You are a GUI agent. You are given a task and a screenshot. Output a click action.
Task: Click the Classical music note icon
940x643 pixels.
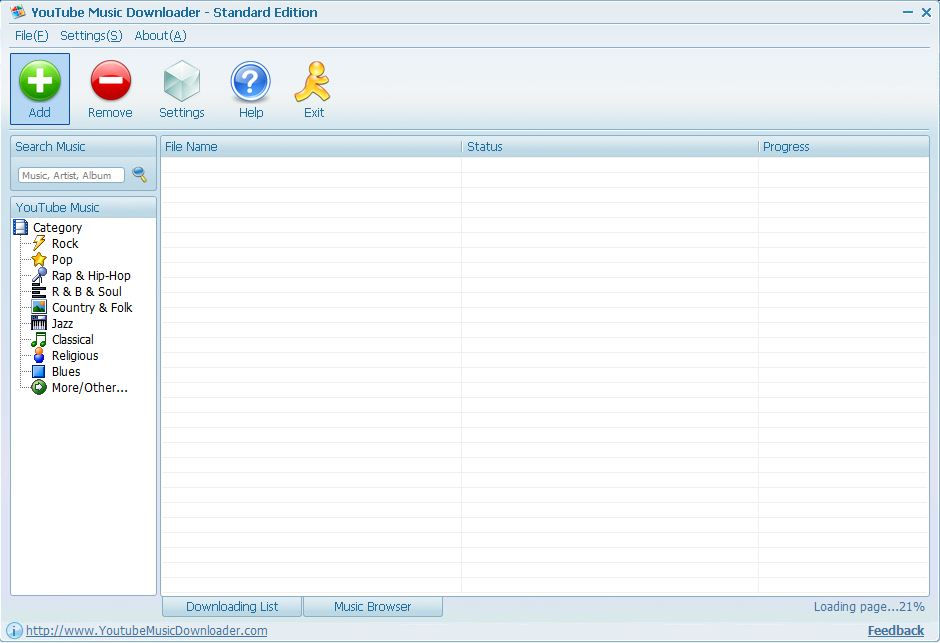pyautogui.click(x=39, y=340)
